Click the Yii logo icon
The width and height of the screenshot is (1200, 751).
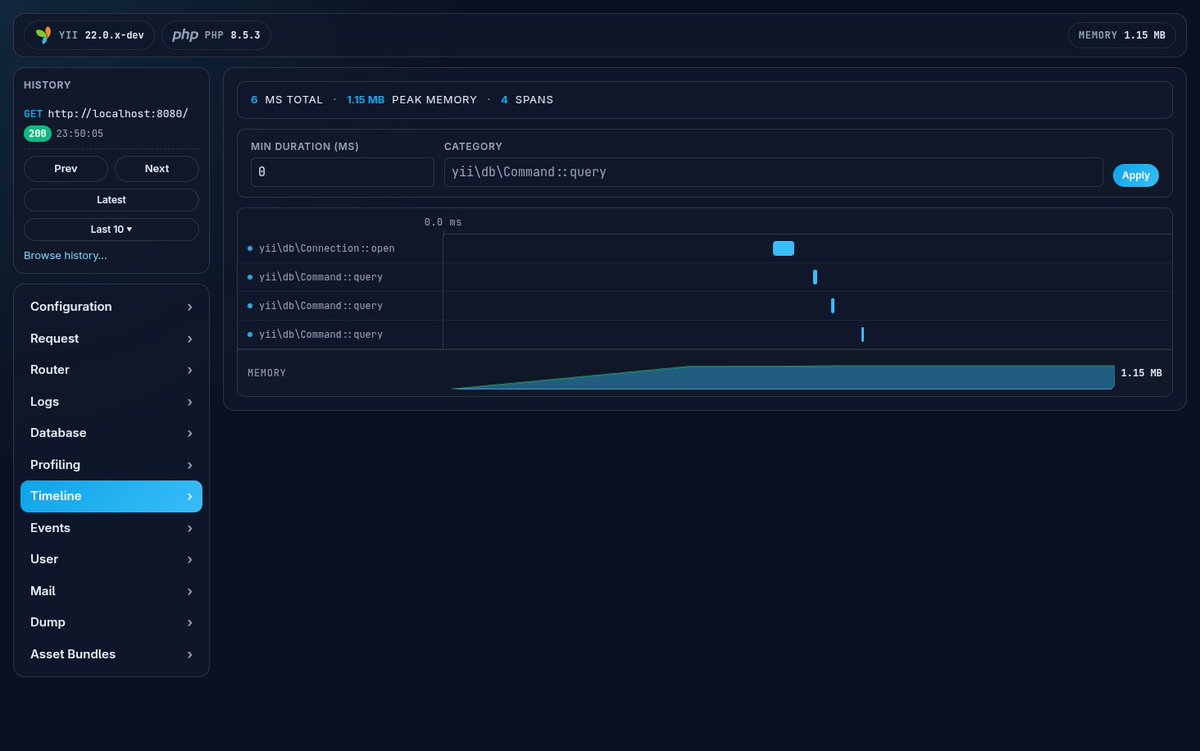click(x=42, y=35)
